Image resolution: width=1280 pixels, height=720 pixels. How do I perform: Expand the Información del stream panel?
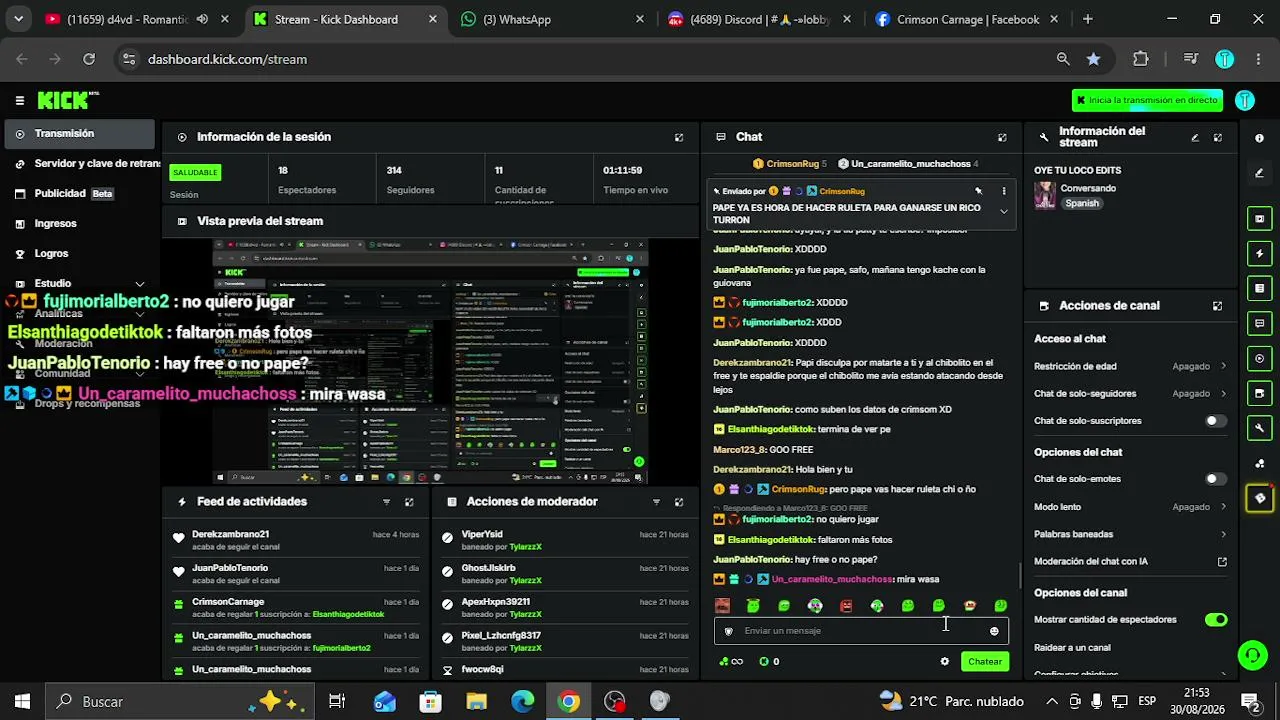[x=1218, y=137]
